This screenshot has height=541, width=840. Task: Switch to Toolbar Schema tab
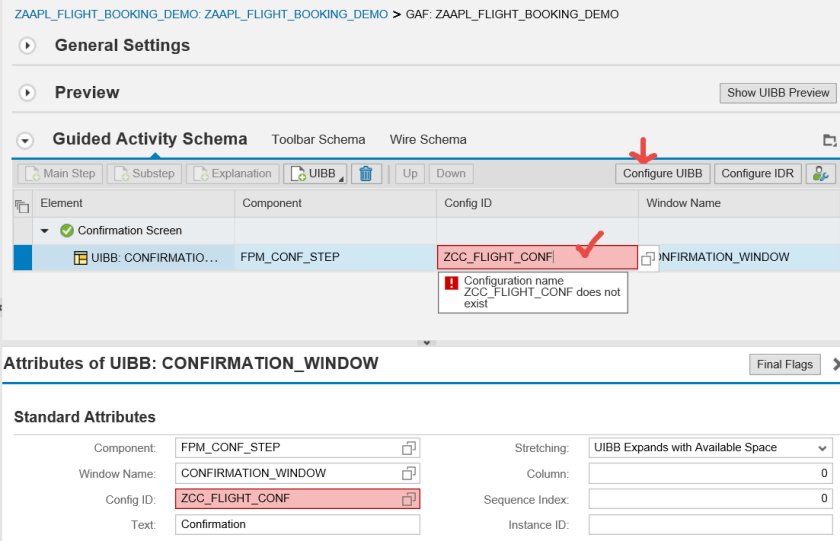(318, 140)
